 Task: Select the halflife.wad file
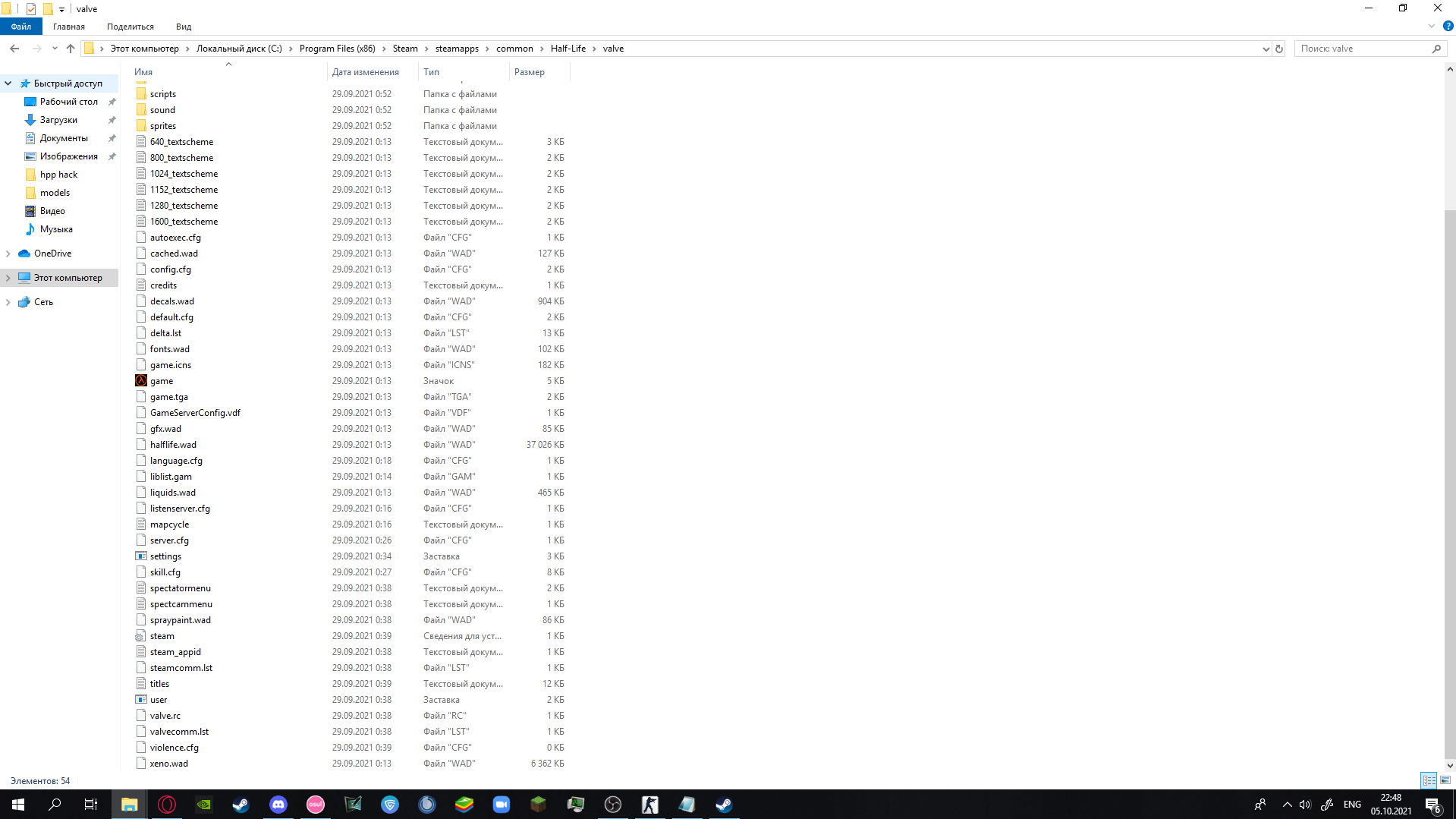point(173,445)
